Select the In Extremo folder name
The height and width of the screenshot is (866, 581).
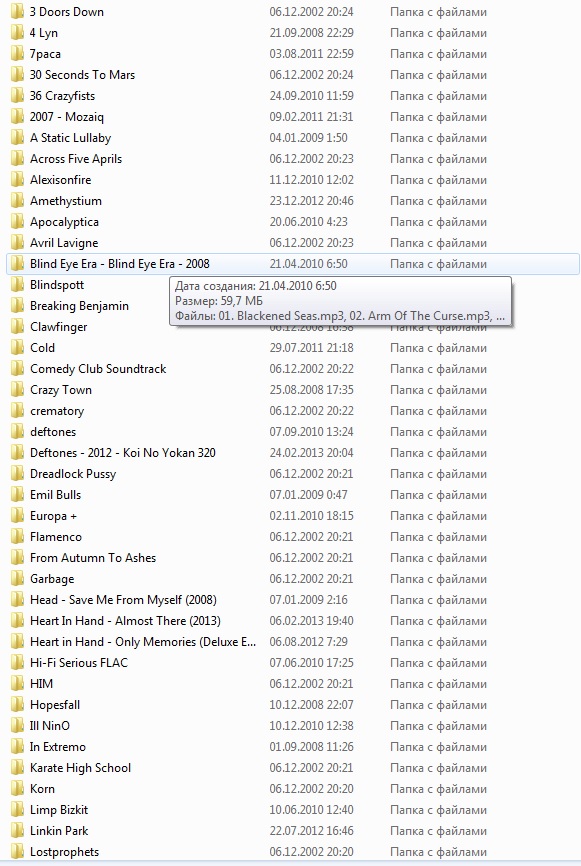pyautogui.click(x=58, y=747)
